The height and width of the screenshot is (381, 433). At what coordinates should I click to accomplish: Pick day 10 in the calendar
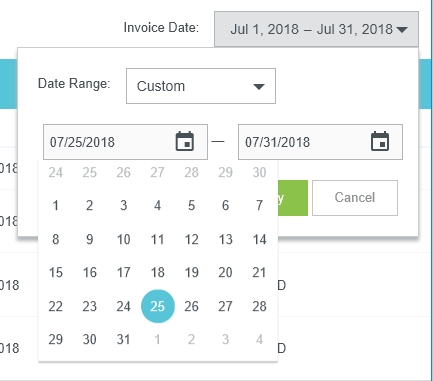coord(123,239)
